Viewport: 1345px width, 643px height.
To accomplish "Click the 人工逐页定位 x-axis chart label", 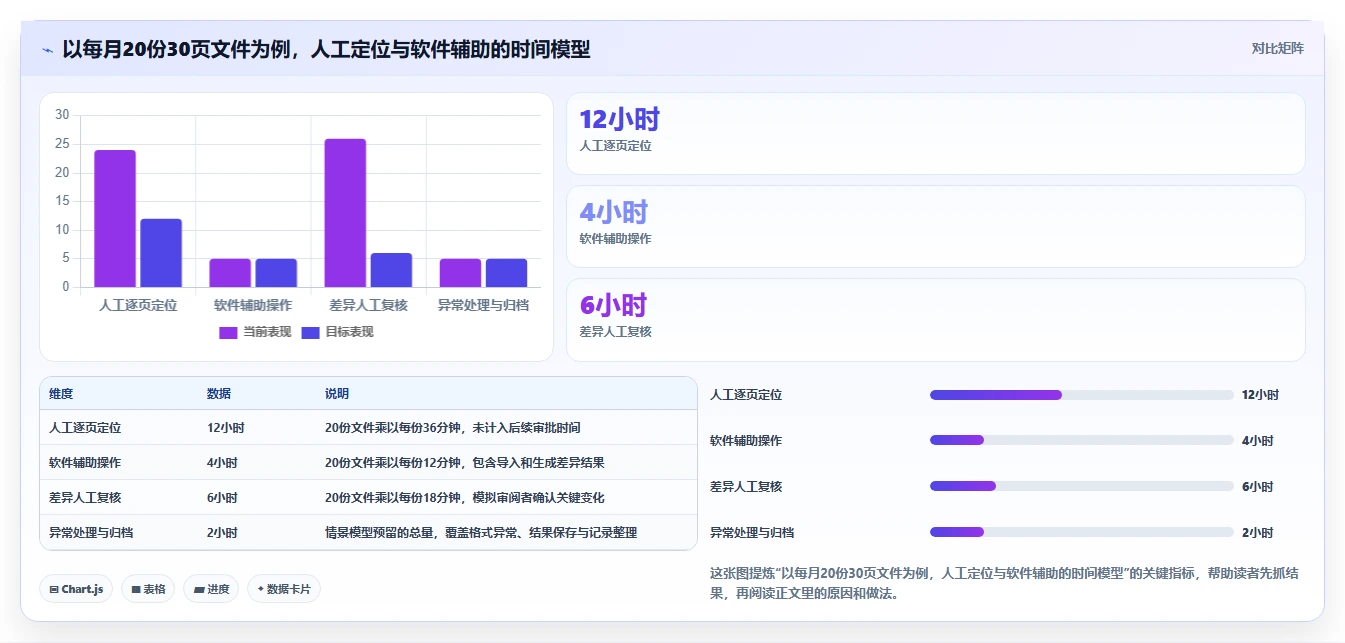I will 138,305.
